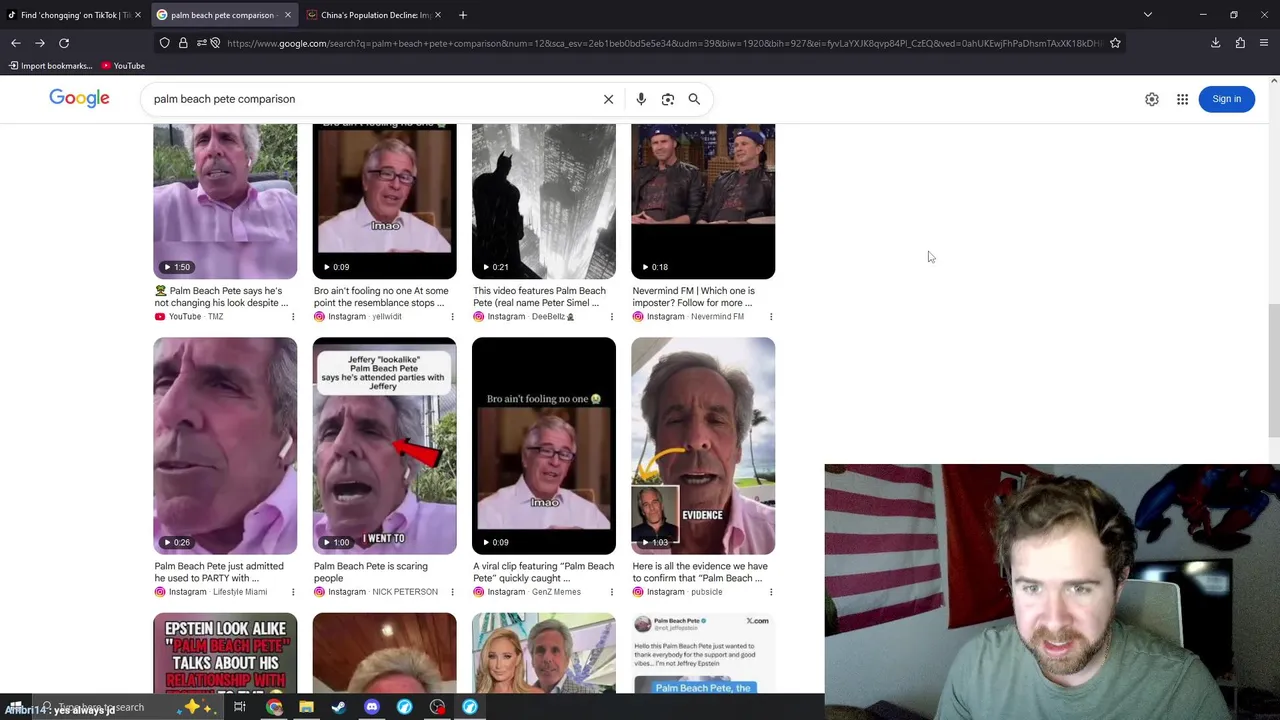Open Steam from the taskbar

click(339, 707)
